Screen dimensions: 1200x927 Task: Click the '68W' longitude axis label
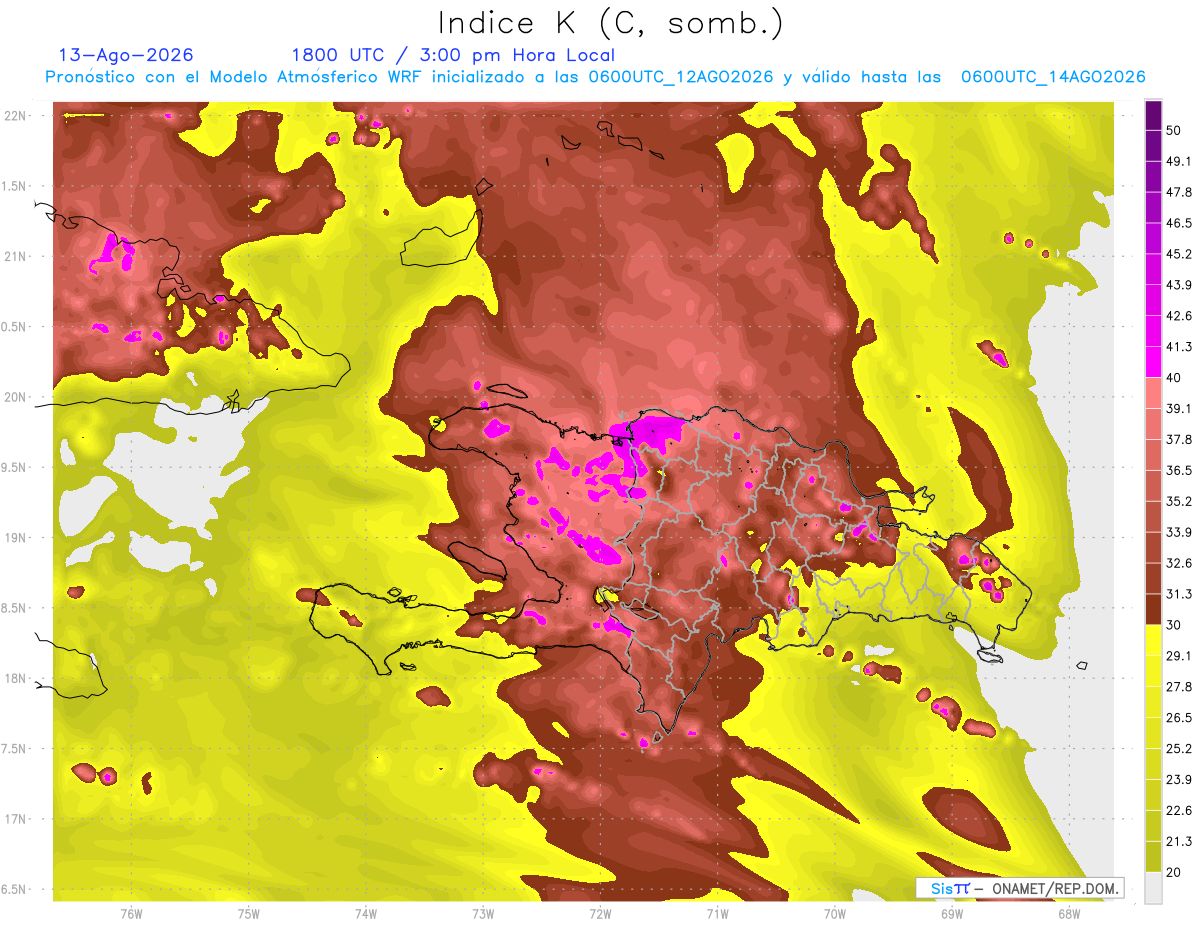[1069, 913]
